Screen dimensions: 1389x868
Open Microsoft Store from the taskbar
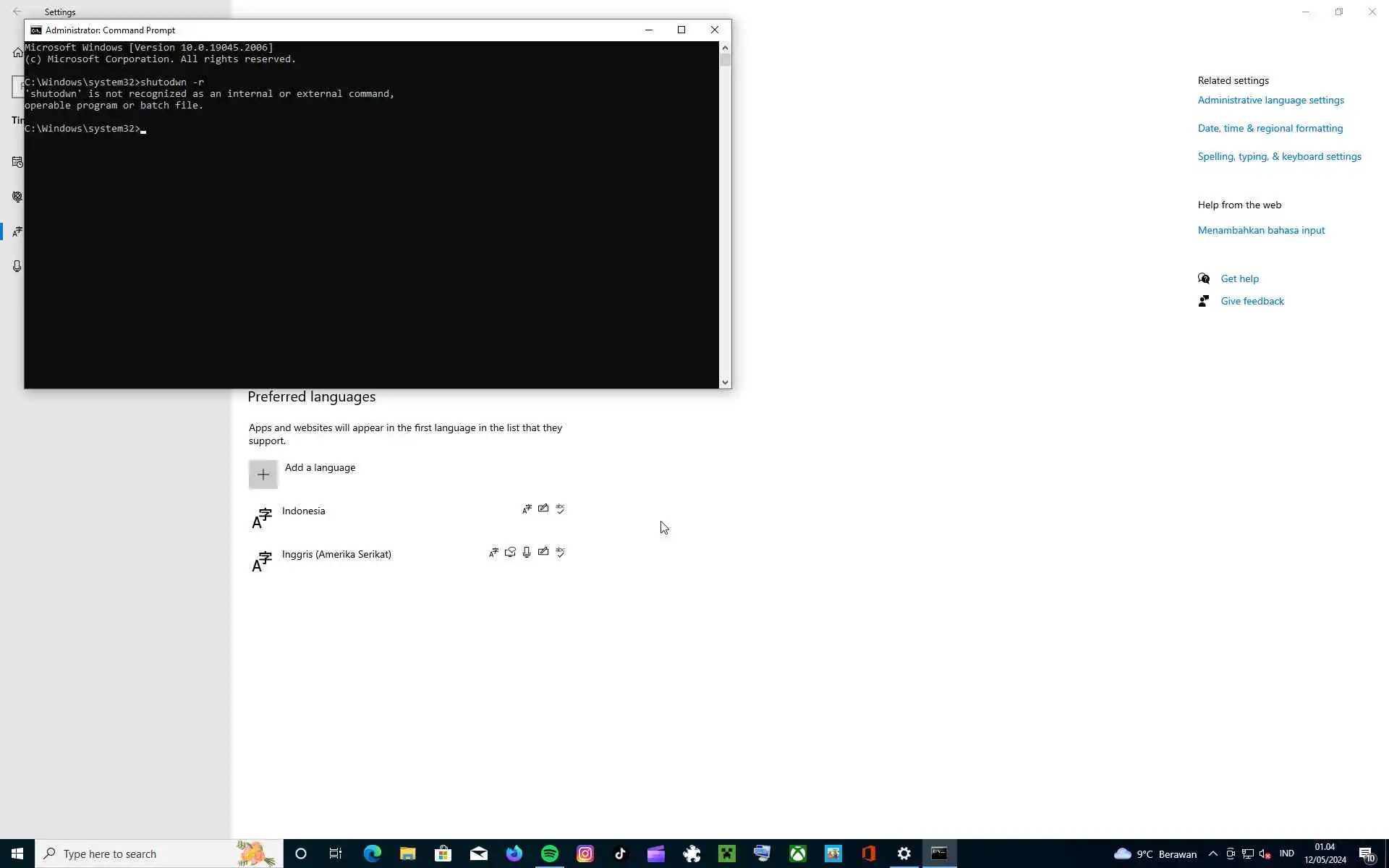coord(443,854)
